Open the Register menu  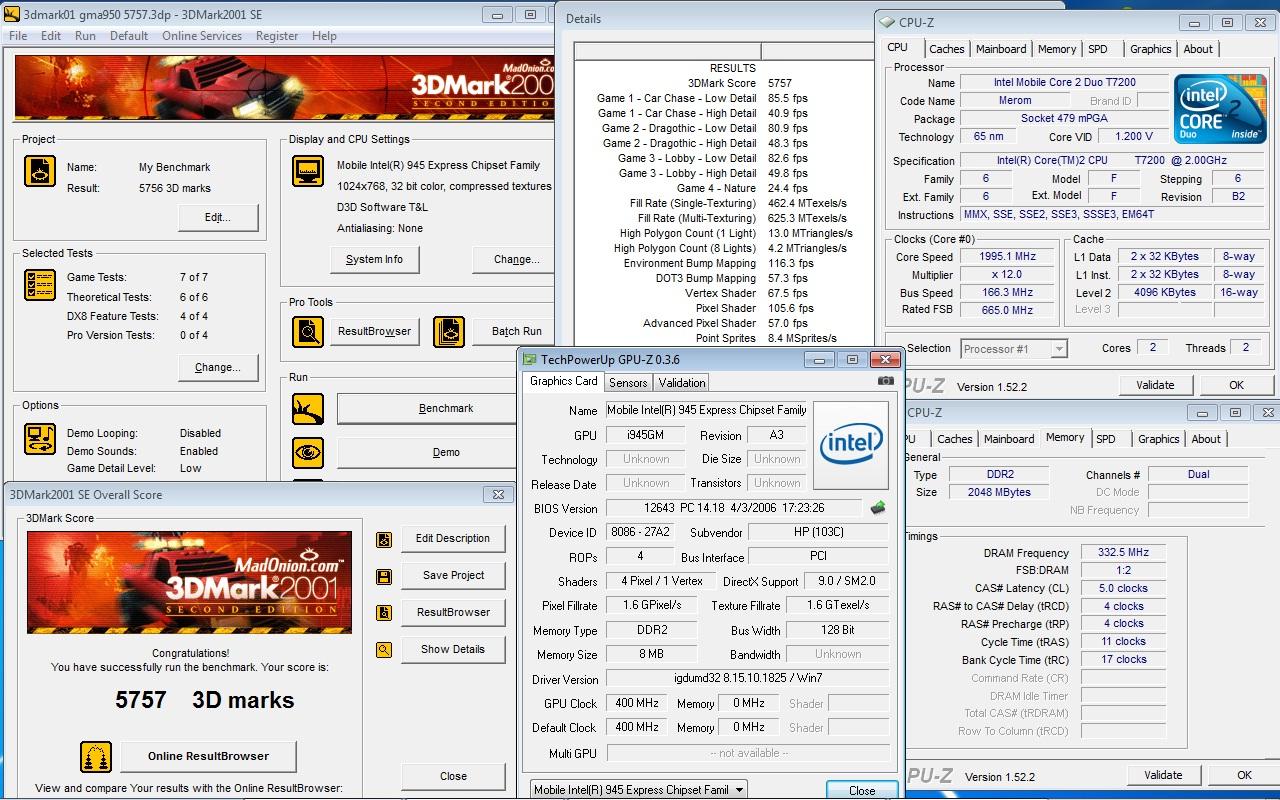pyautogui.click(x=277, y=36)
